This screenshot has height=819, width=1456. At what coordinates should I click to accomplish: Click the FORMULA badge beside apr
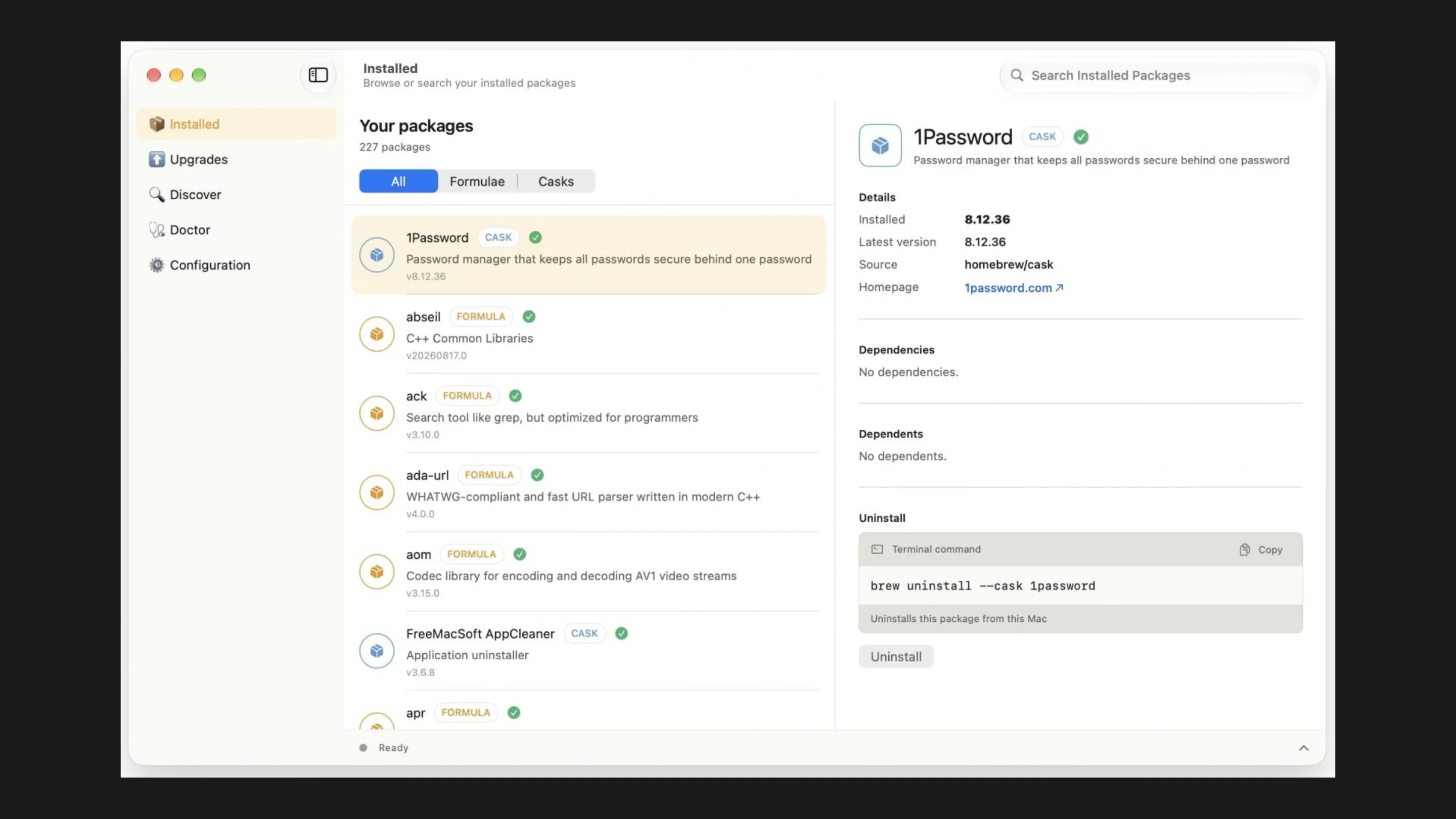[x=466, y=712]
